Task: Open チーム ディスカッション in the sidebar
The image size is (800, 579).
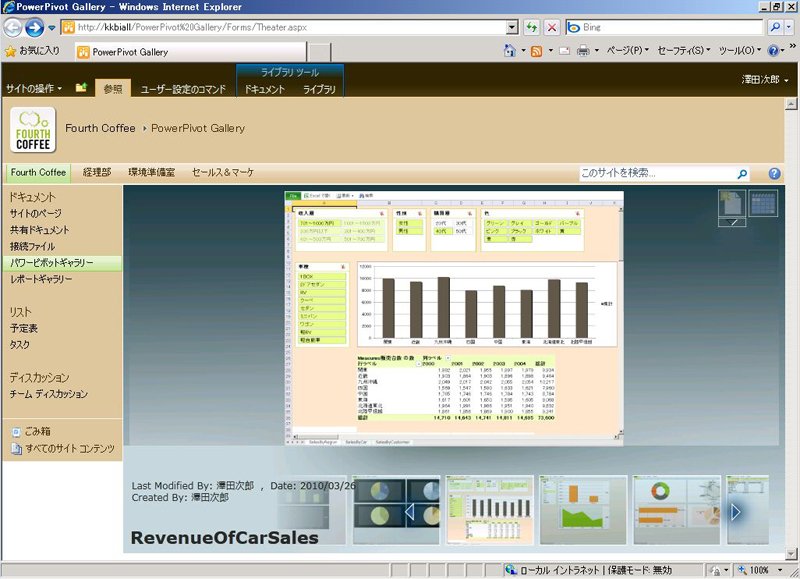Action: pos(48,394)
